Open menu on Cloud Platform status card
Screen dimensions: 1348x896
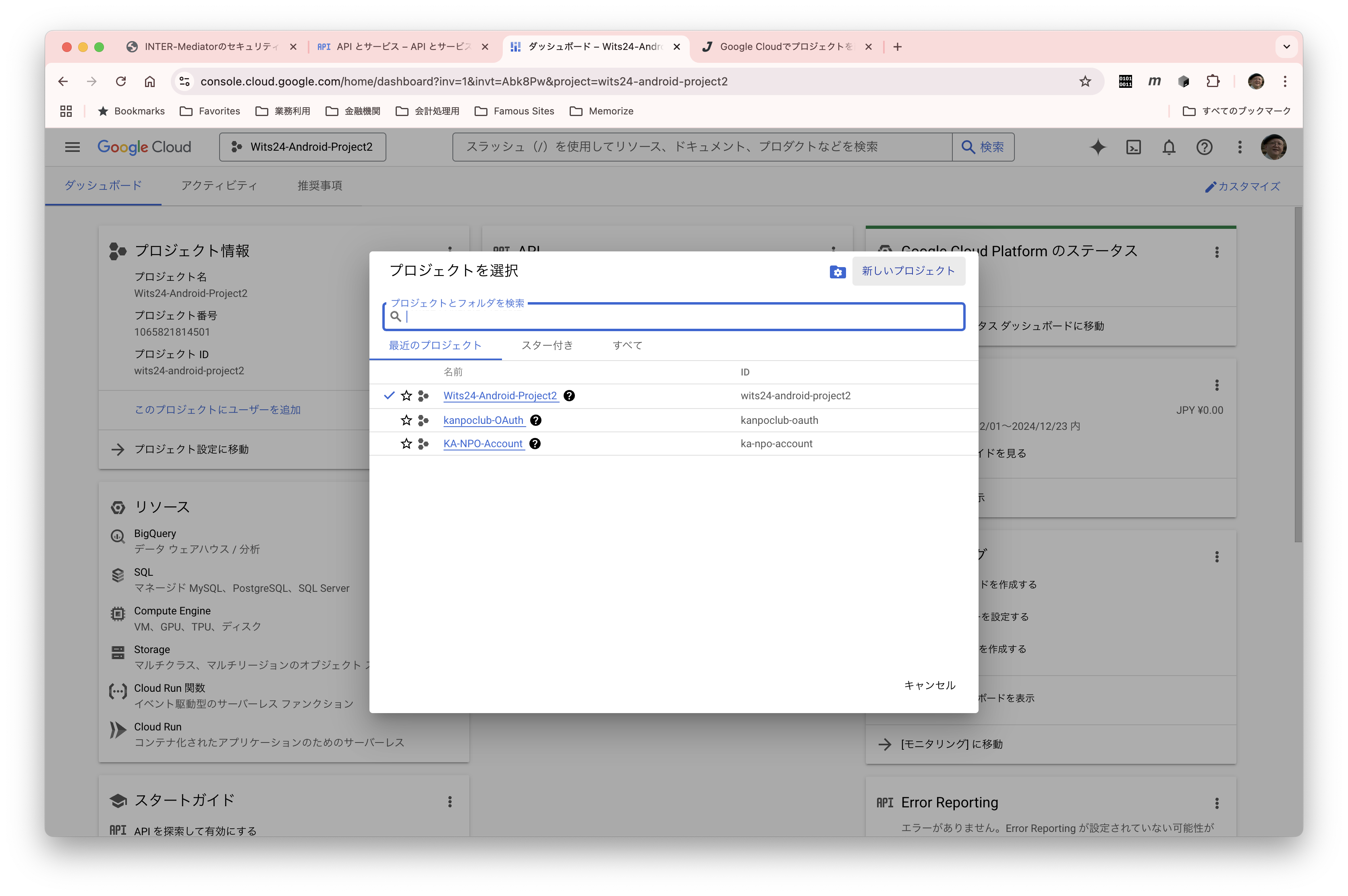tap(1217, 252)
